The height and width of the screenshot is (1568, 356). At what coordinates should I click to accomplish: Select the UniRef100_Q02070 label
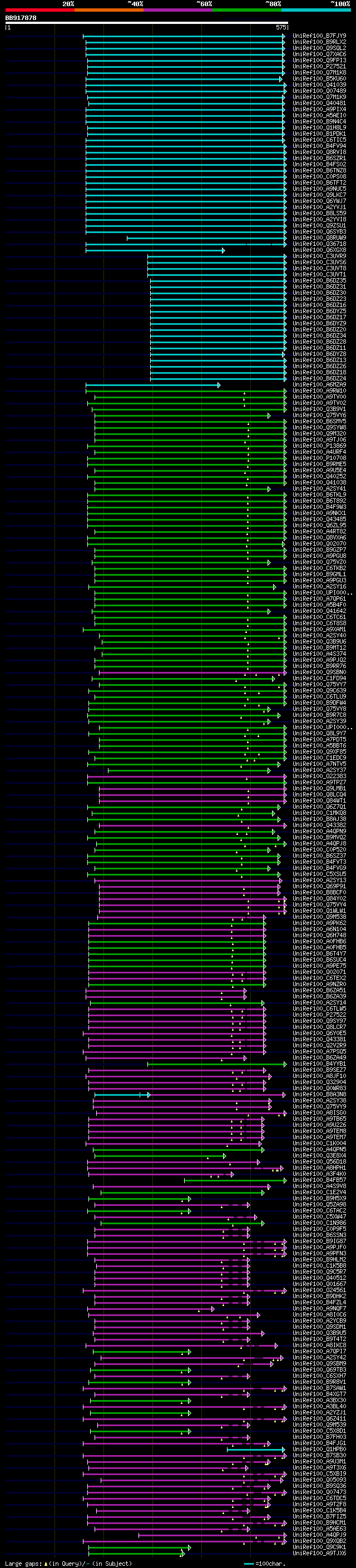tap(319, 543)
